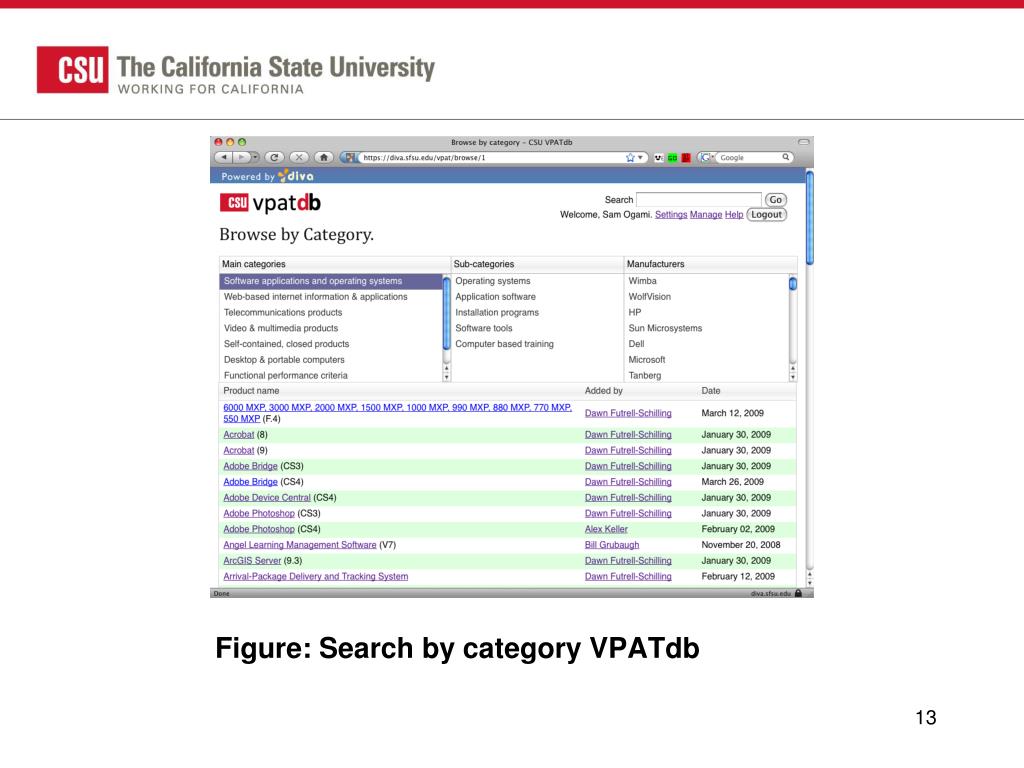This screenshot has height=768, width=1024.
Task: Go to the browser Home icon
Action: [324, 157]
